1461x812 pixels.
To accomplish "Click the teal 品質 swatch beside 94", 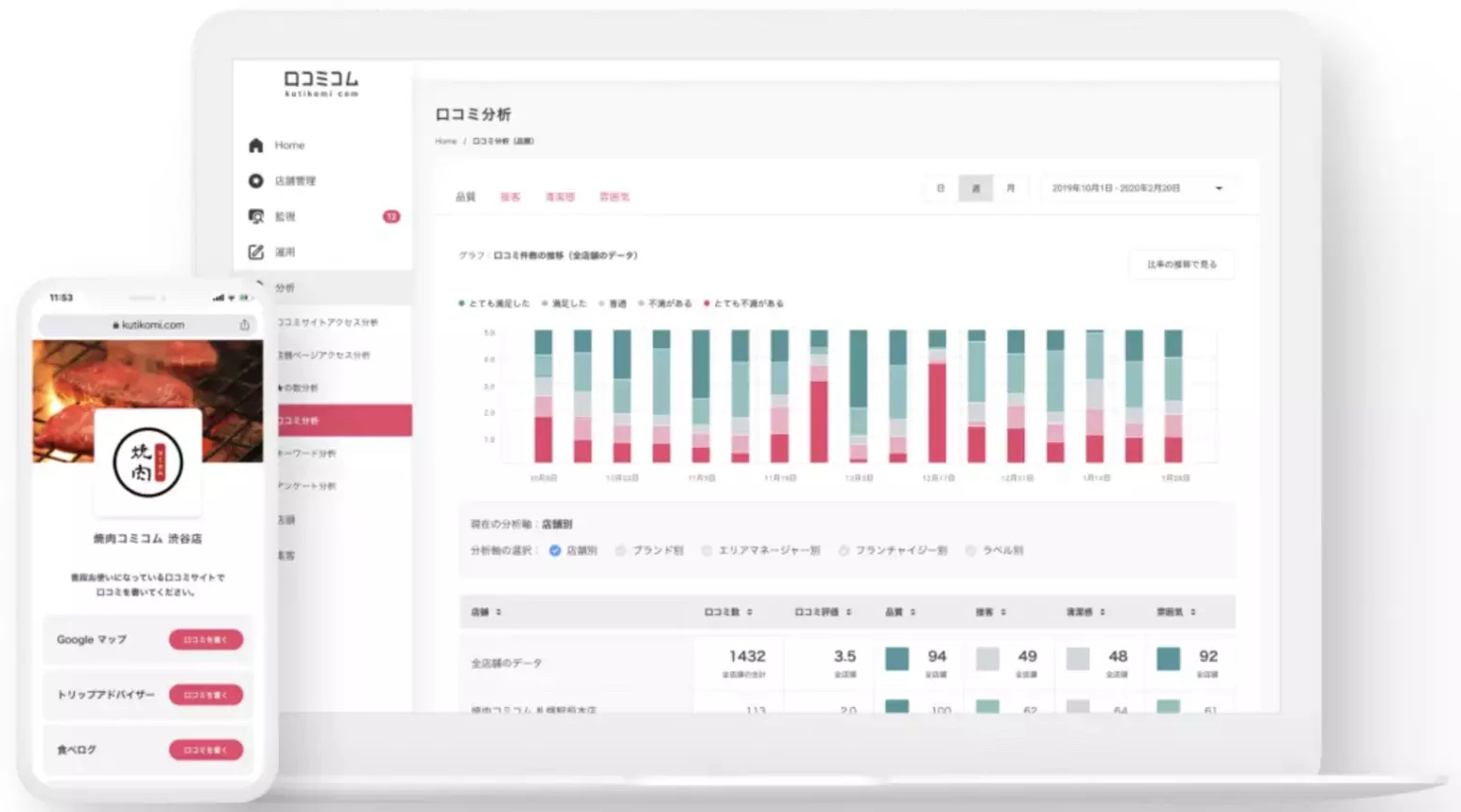I will pos(896,659).
